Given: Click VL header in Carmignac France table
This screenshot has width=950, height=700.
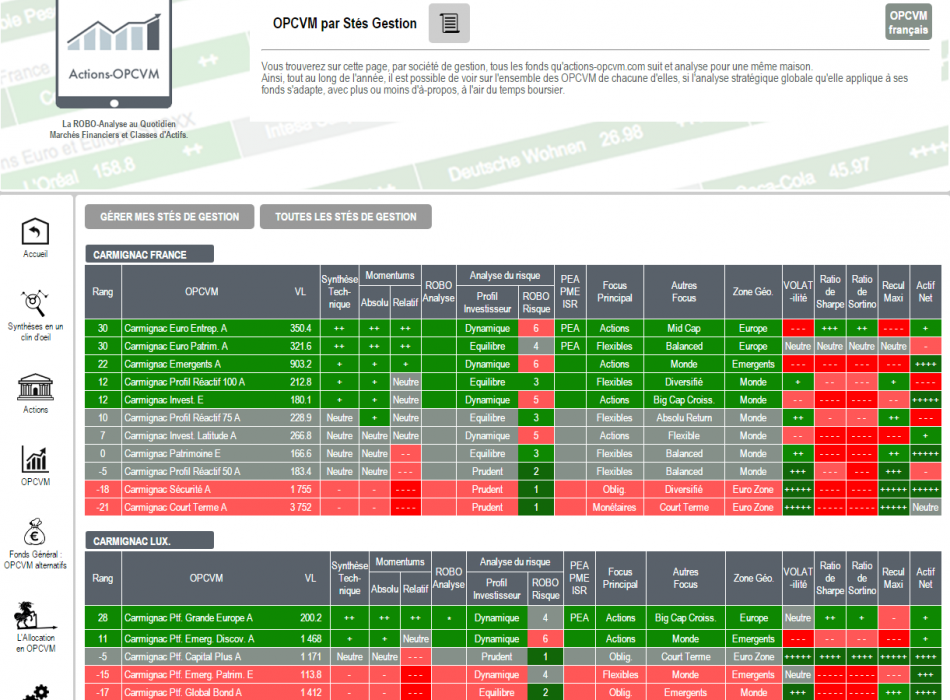Looking at the screenshot, I should pos(301,292).
